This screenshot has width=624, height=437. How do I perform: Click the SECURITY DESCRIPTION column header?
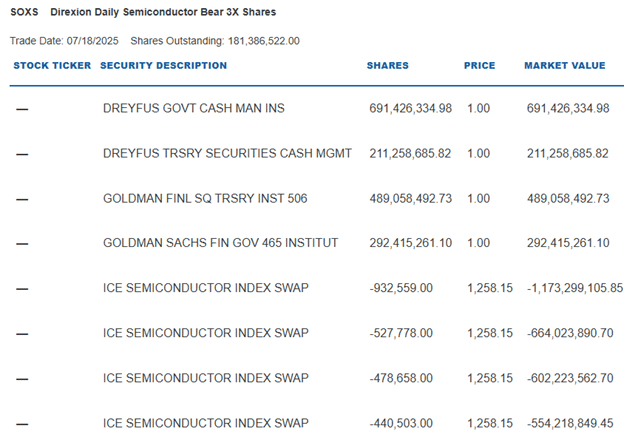click(164, 66)
